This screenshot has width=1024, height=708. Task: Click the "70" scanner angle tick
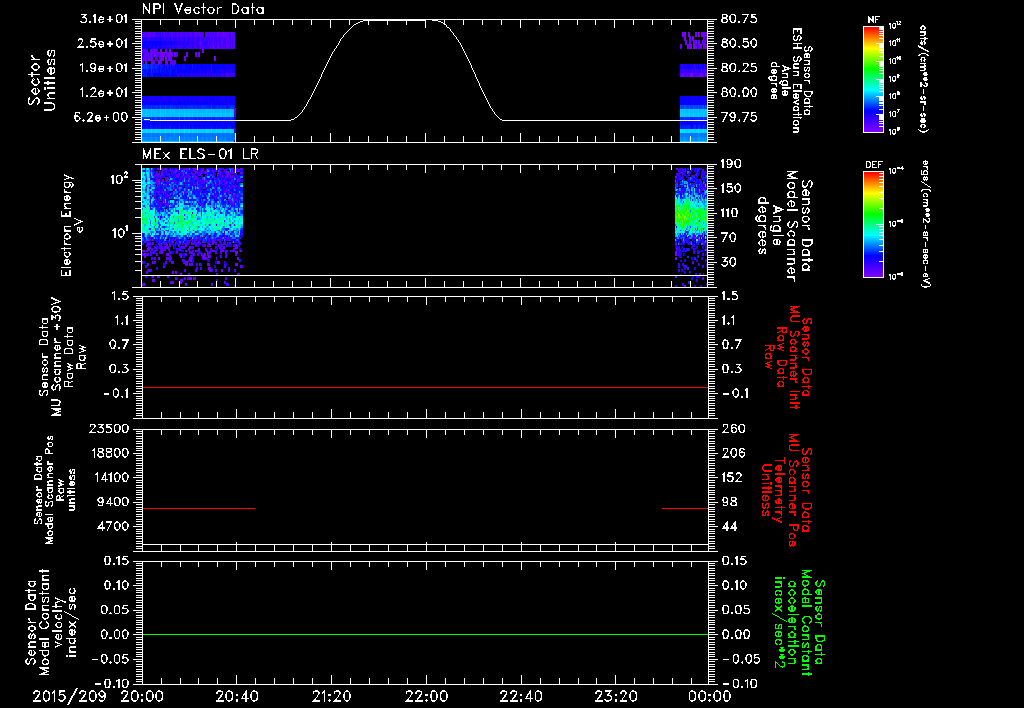(x=728, y=238)
